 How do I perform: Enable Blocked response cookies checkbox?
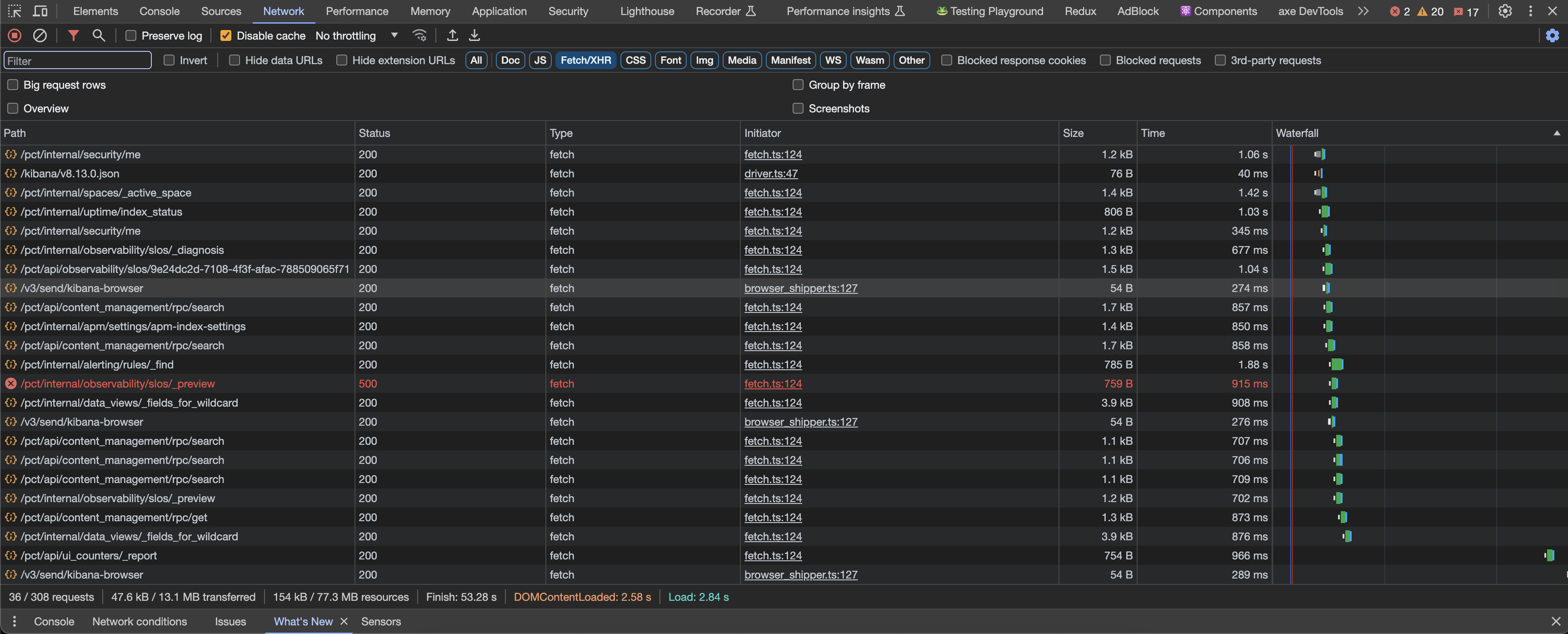pos(947,60)
